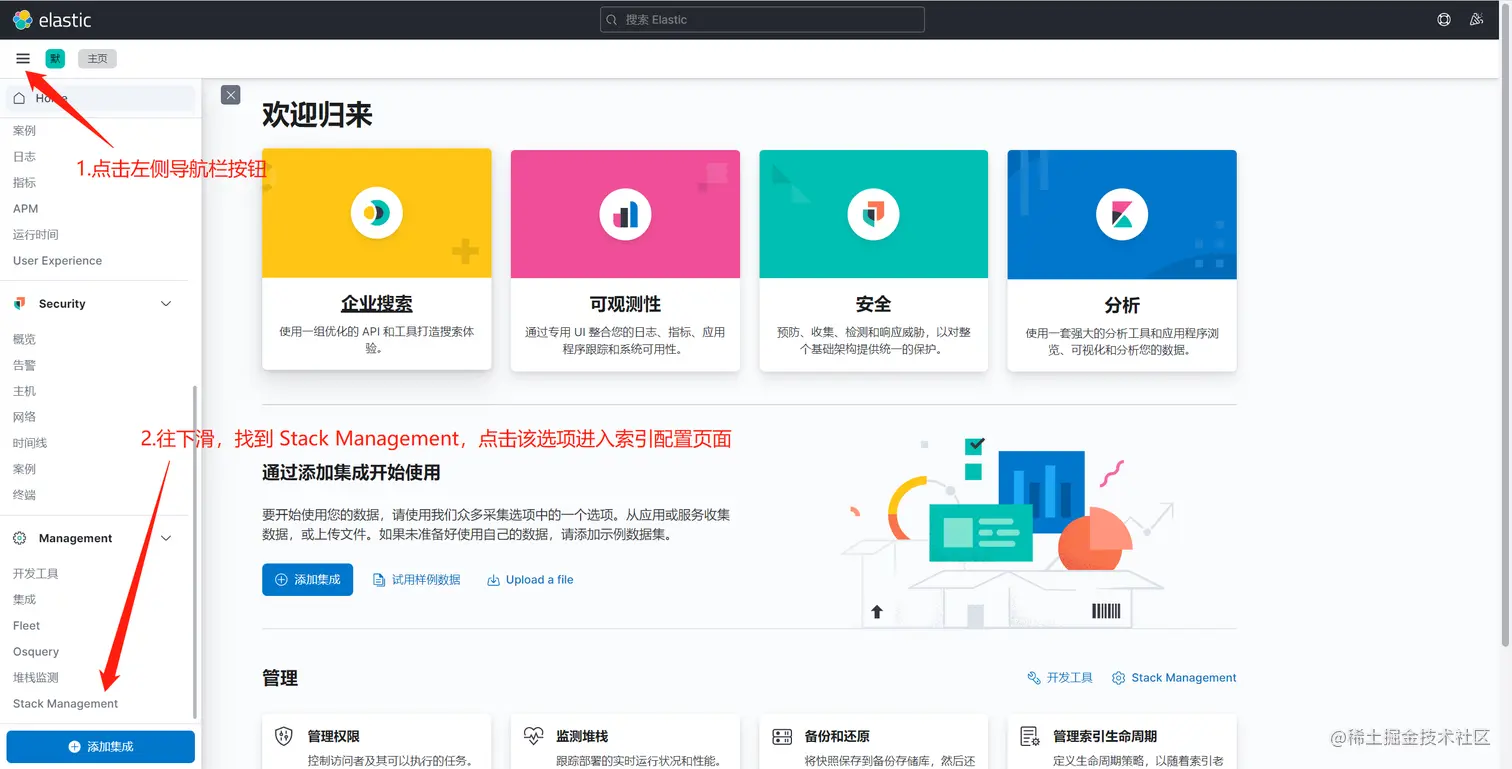The width and height of the screenshot is (1512, 769).
Task: Open the 可观测性 card title
Action: tap(625, 304)
